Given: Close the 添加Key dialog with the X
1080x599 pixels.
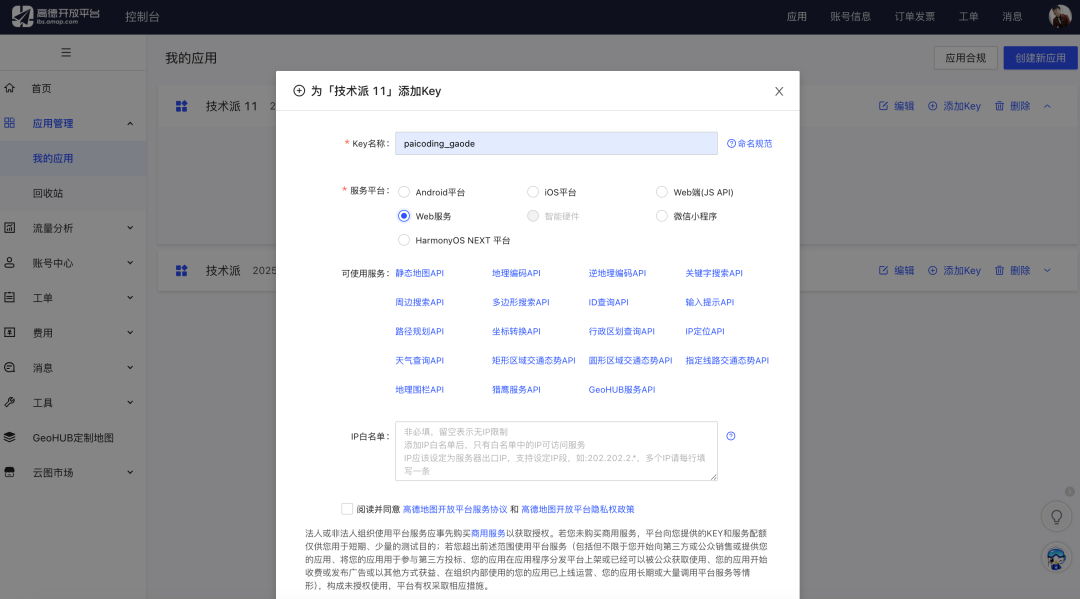Looking at the screenshot, I should pos(779,92).
